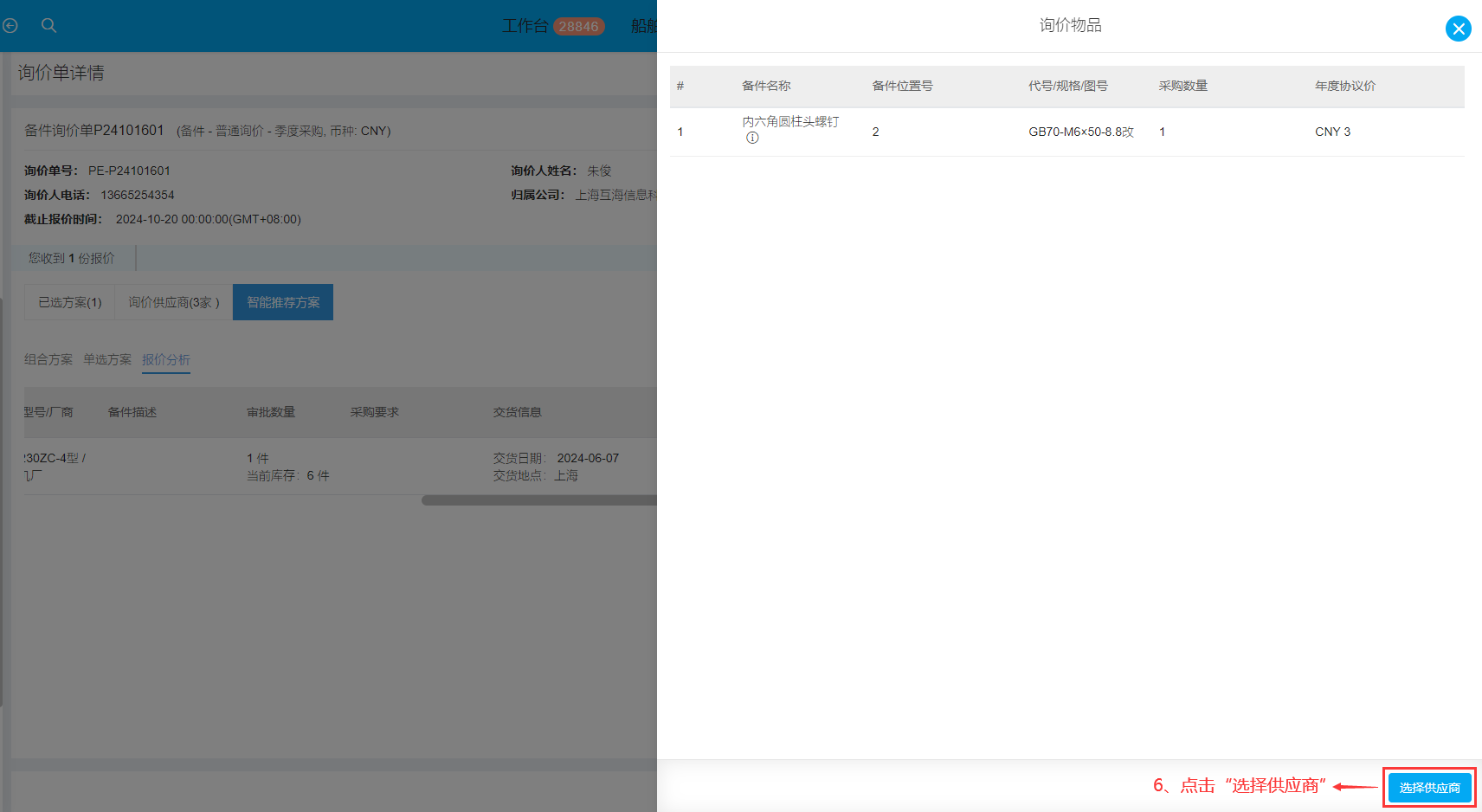This screenshot has width=1482, height=812.
Task: Open the 组合方案 sub-tab
Action: [48, 359]
